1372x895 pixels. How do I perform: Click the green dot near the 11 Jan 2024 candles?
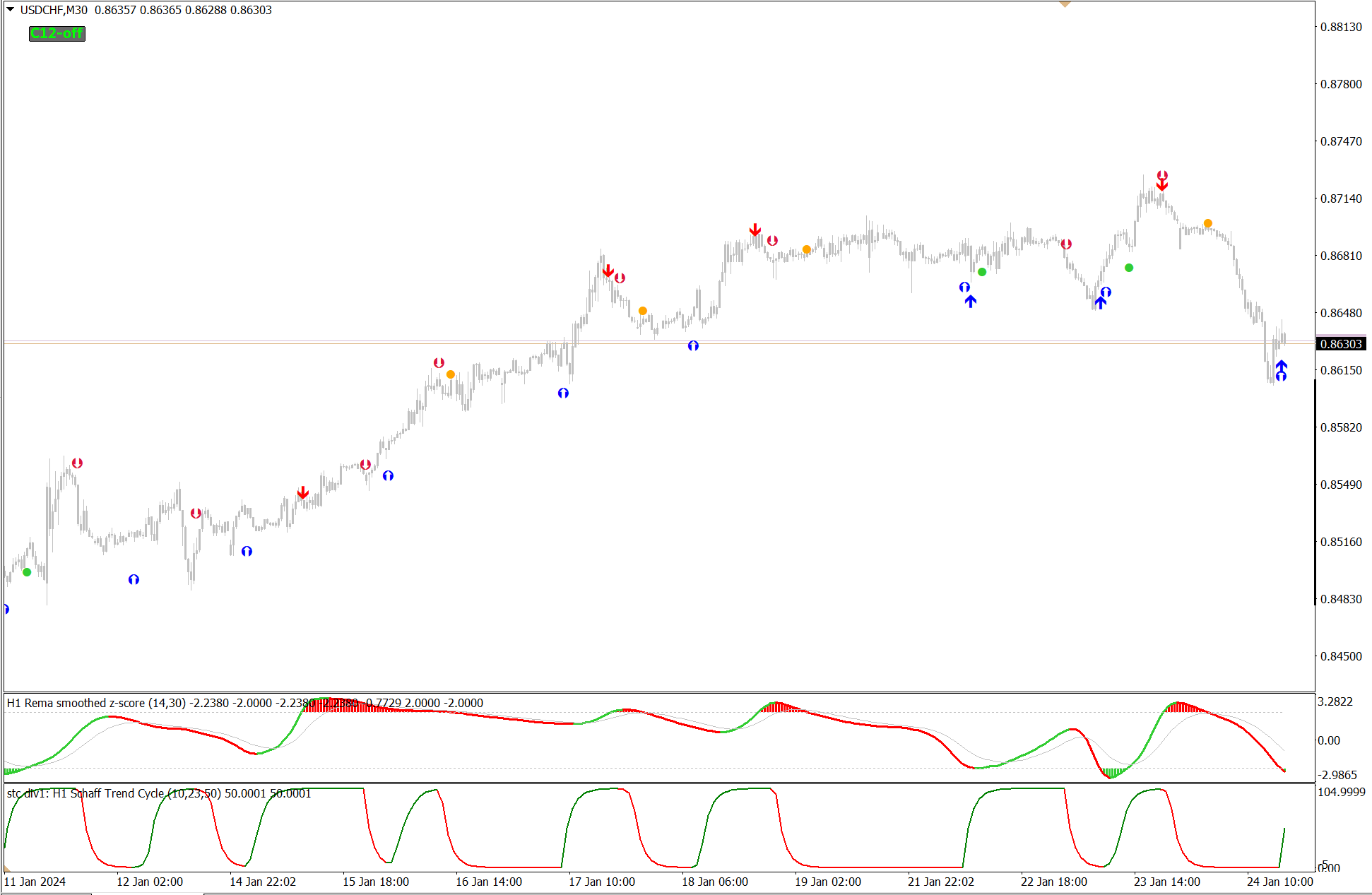pos(27,572)
